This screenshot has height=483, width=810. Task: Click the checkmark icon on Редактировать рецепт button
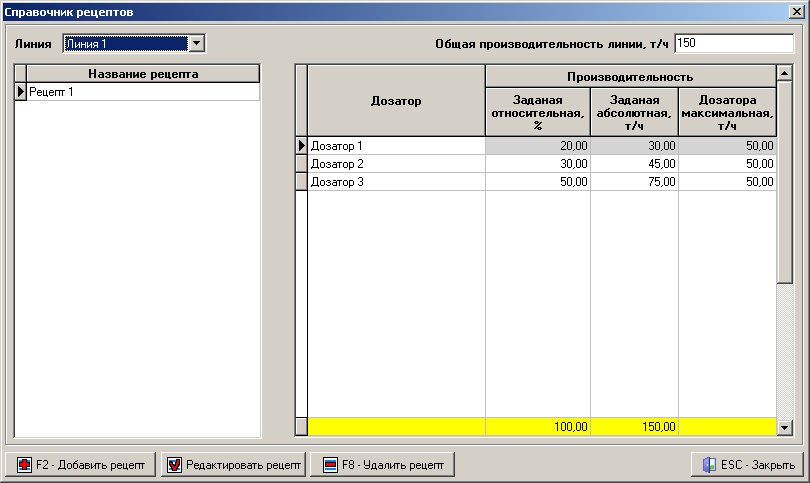(174, 465)
